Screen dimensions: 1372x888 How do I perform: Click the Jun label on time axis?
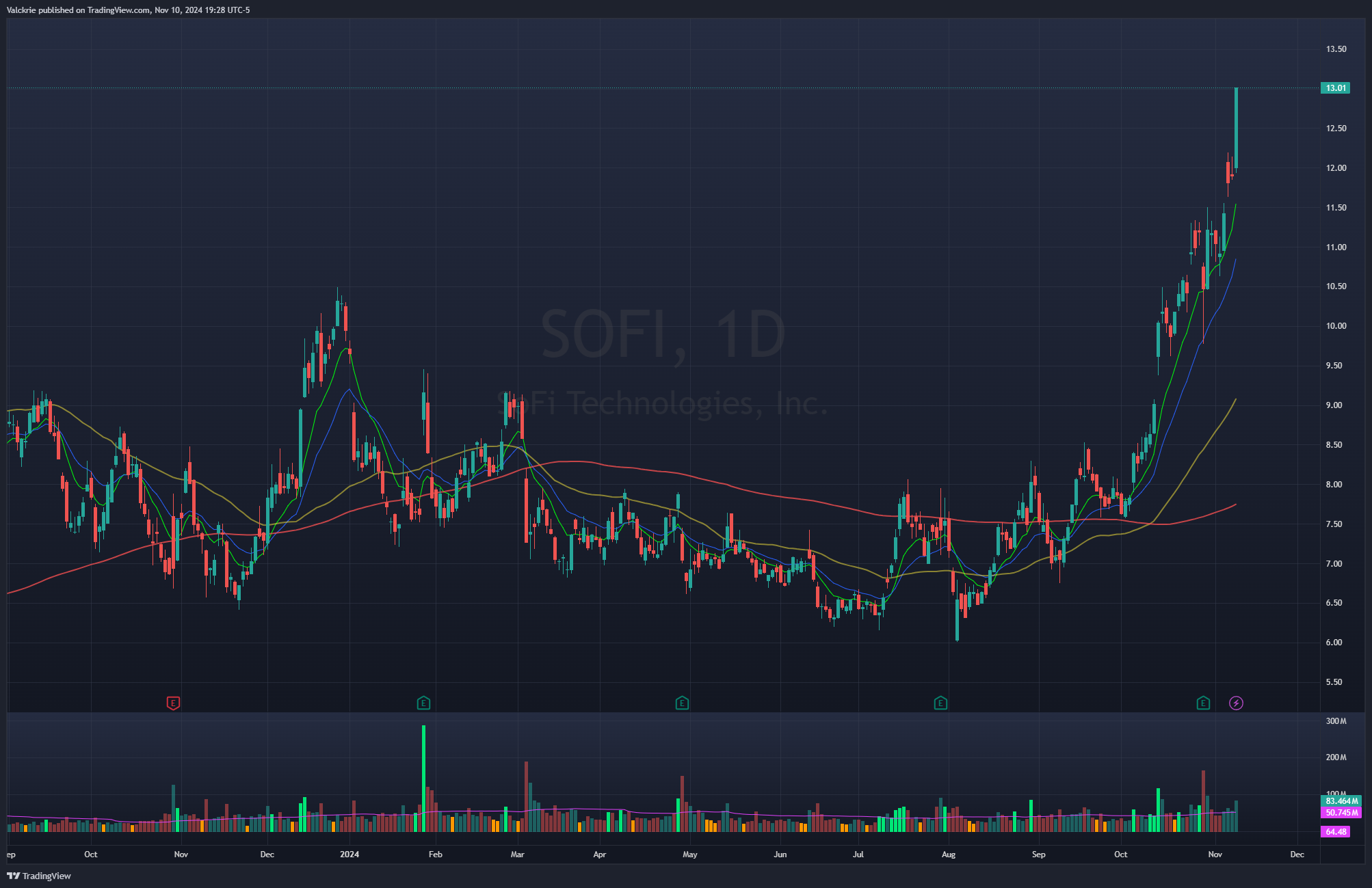pos(780,855)
